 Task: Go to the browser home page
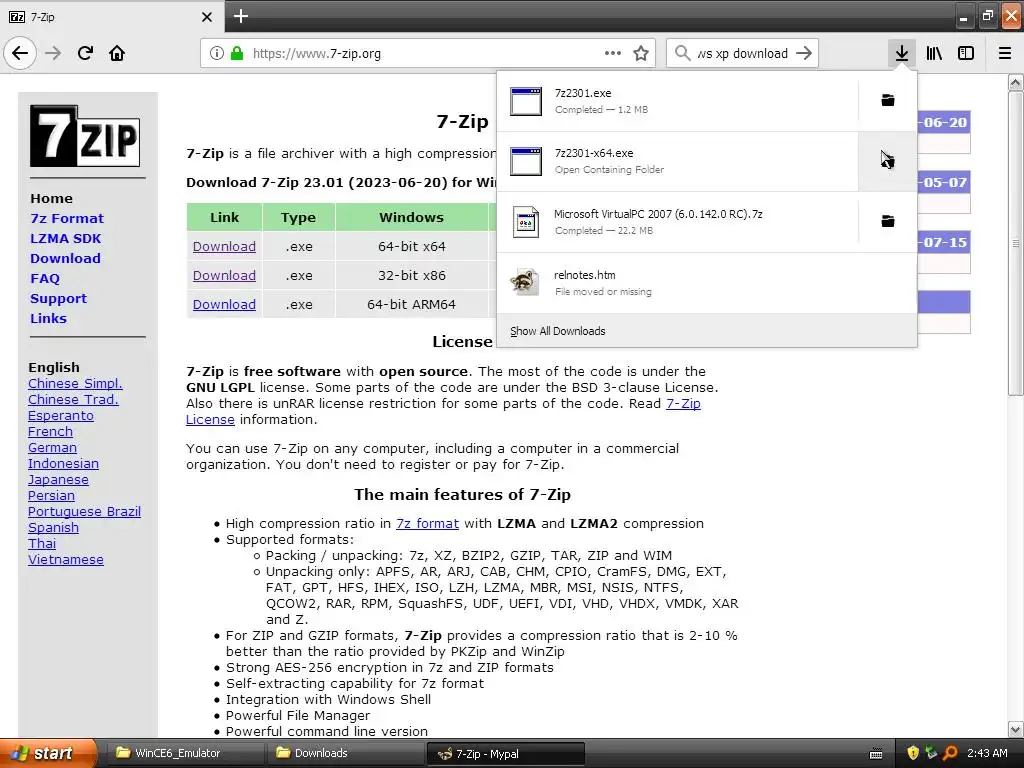pos(117,53)
